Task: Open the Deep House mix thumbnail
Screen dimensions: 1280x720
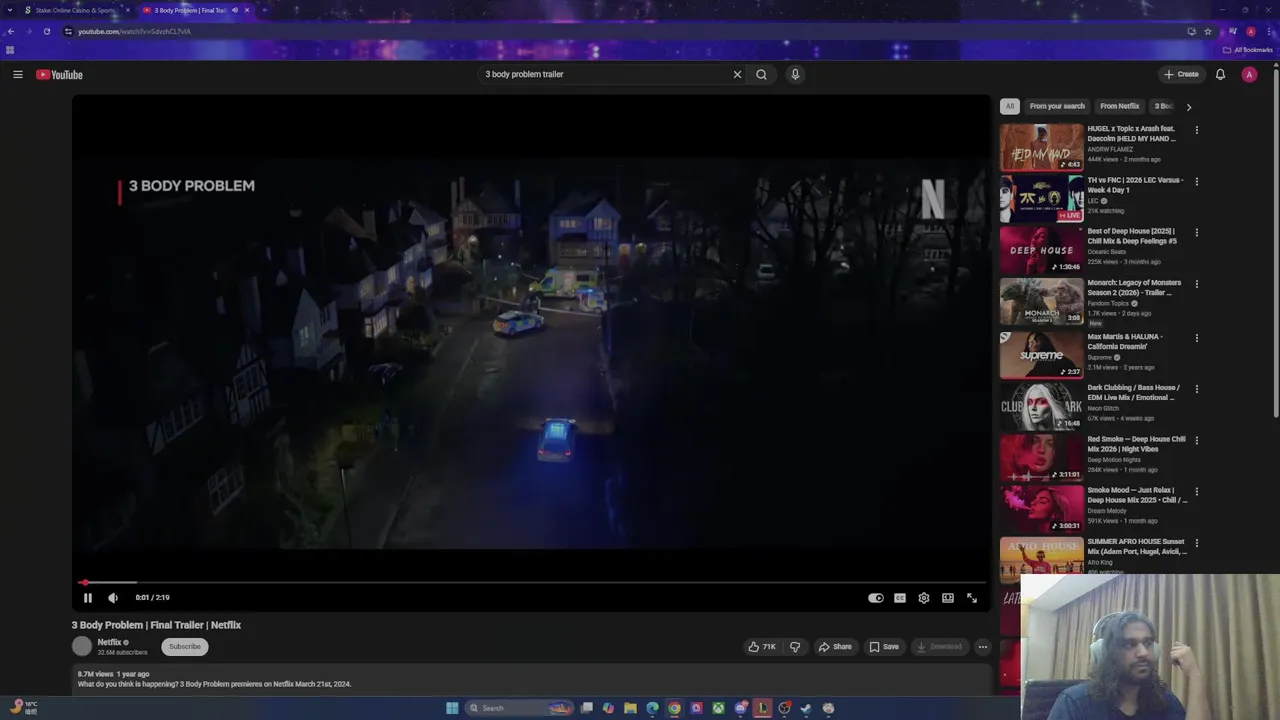Action: tap(1041, 250)
